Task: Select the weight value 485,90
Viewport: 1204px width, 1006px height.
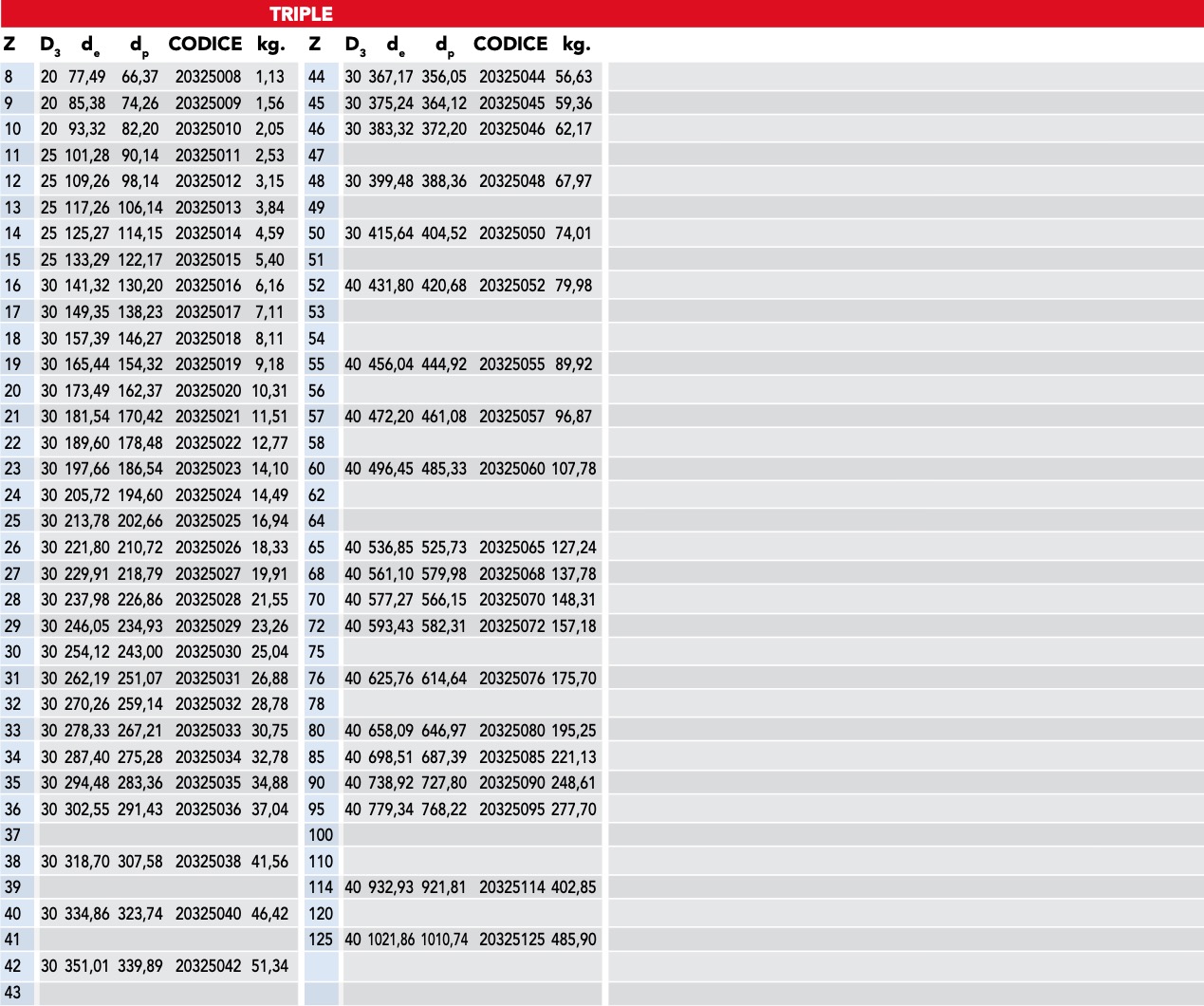Action: (x=574, y=940)
